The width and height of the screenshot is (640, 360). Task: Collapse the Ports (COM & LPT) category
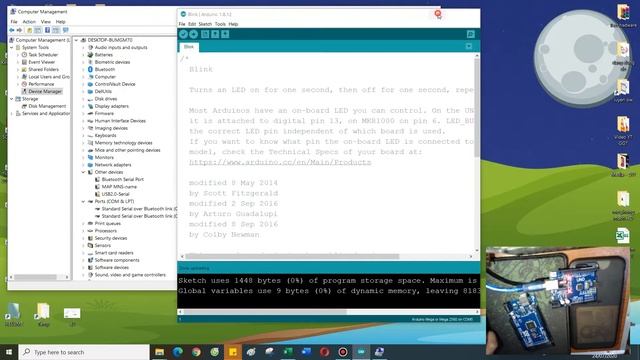[84, 202]
